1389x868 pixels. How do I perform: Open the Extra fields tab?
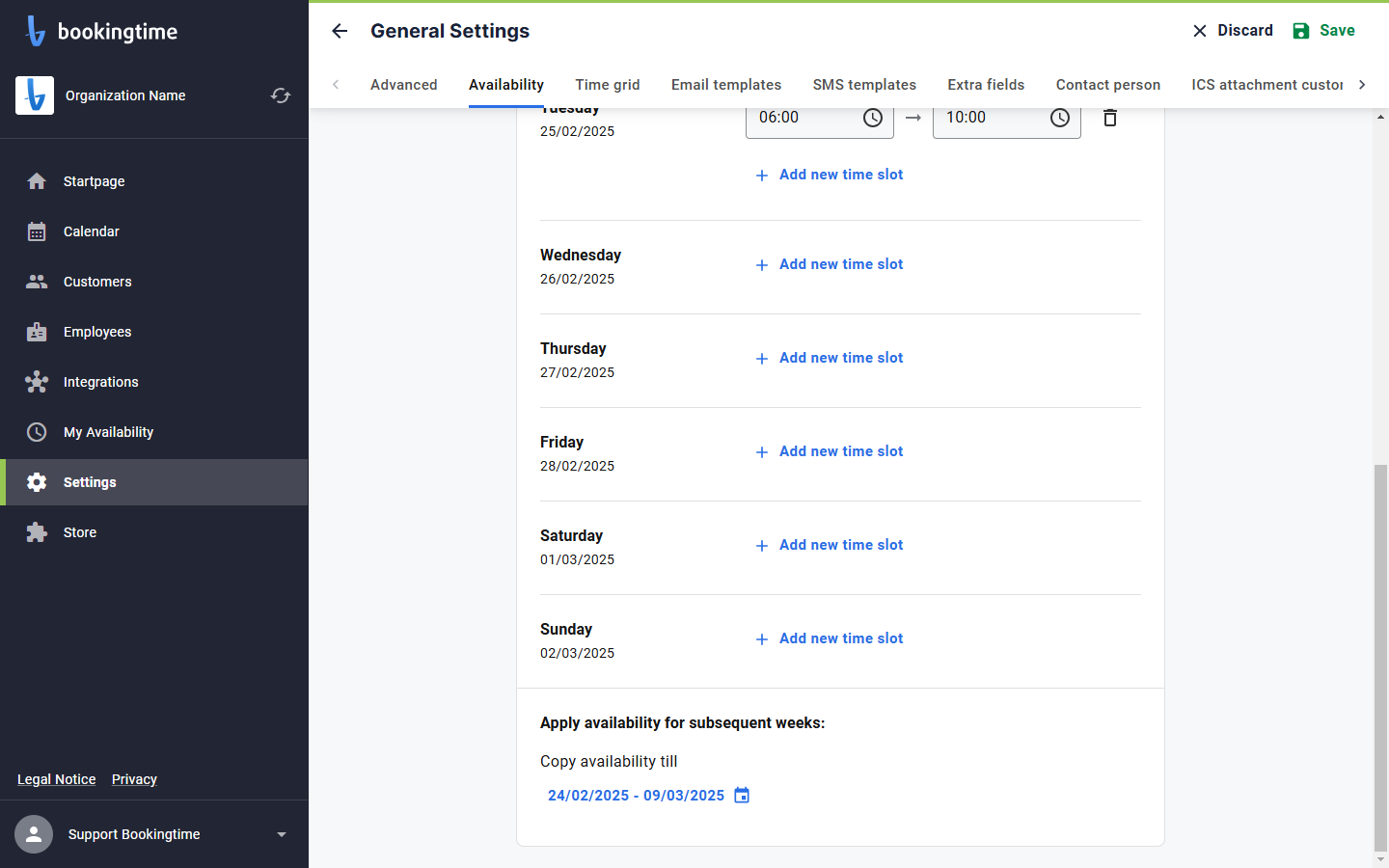pos(986,85)
